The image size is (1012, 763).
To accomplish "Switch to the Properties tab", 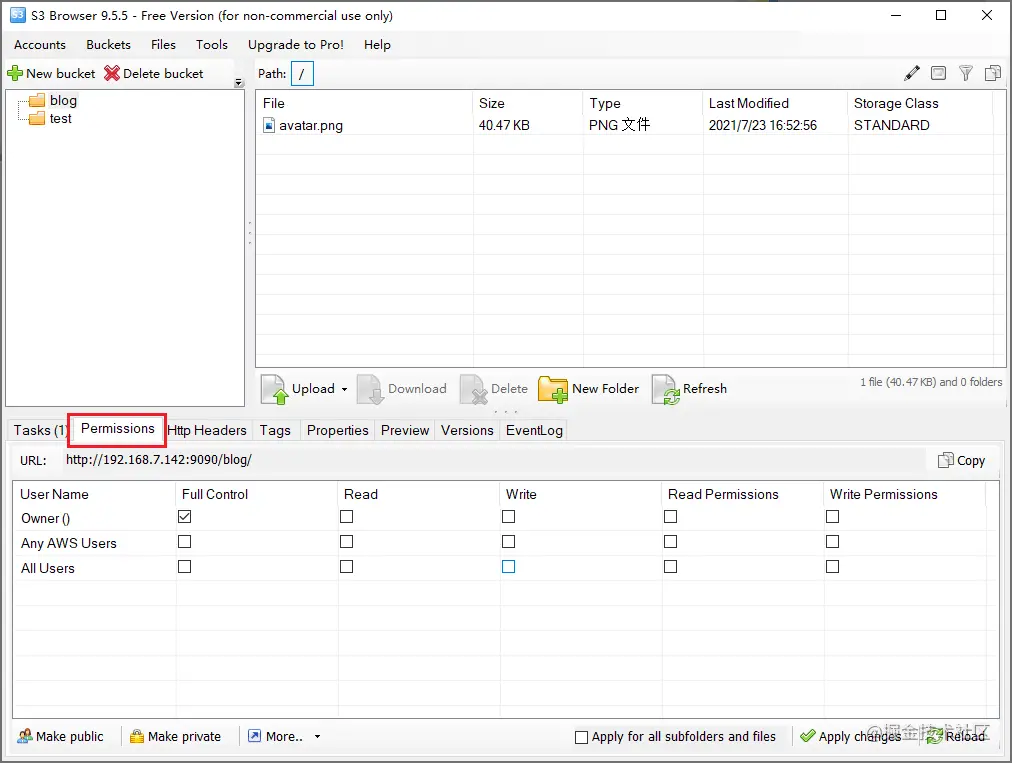I will pos(338,431).
